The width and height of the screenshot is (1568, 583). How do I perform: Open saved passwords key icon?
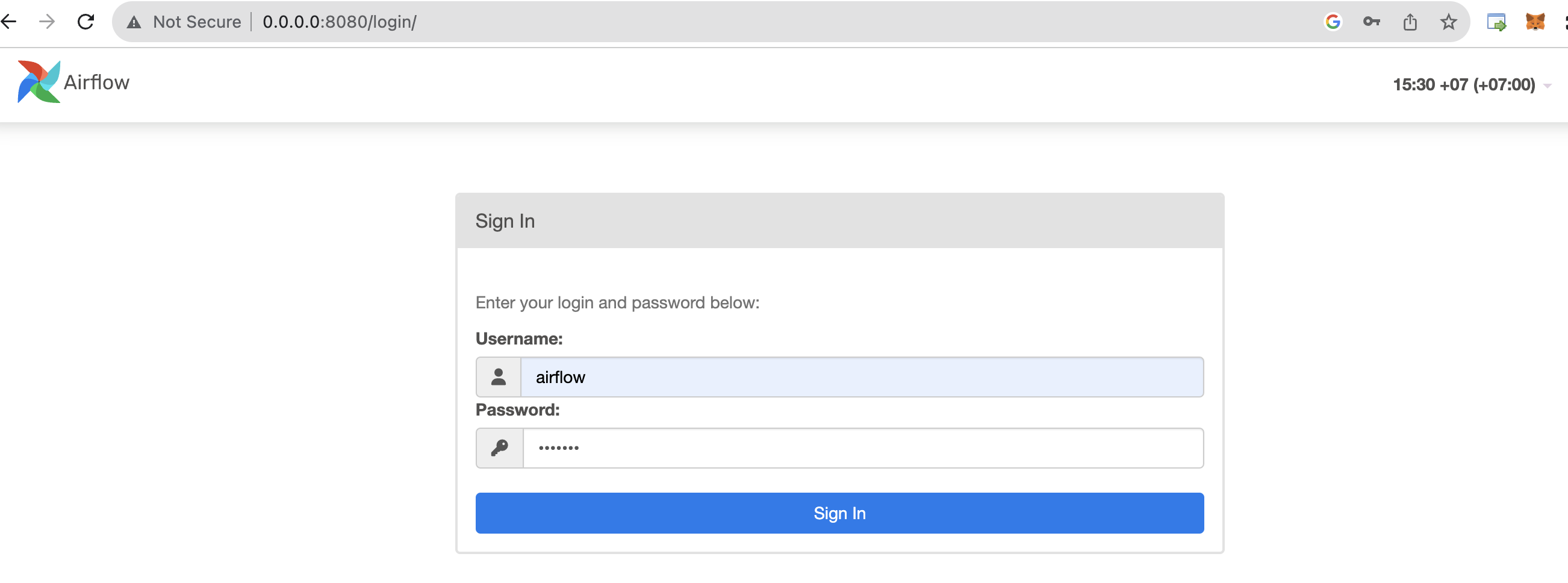pos(1371,22)
